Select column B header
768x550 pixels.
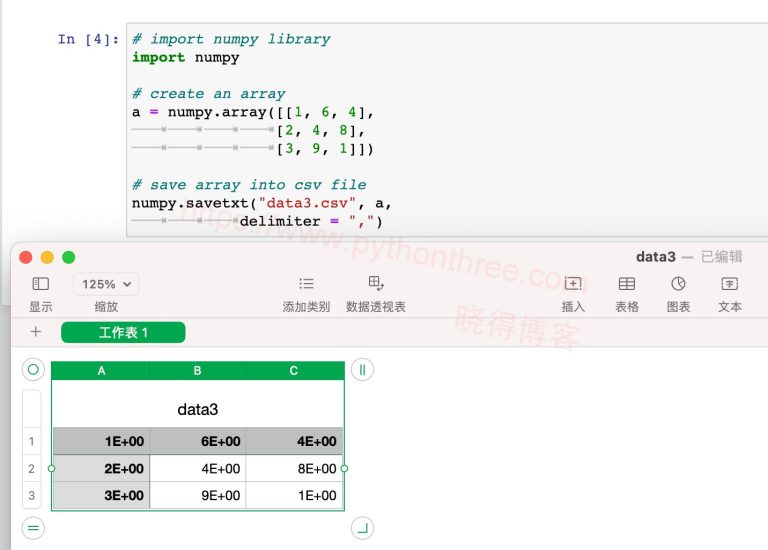(x=197, y=371)
